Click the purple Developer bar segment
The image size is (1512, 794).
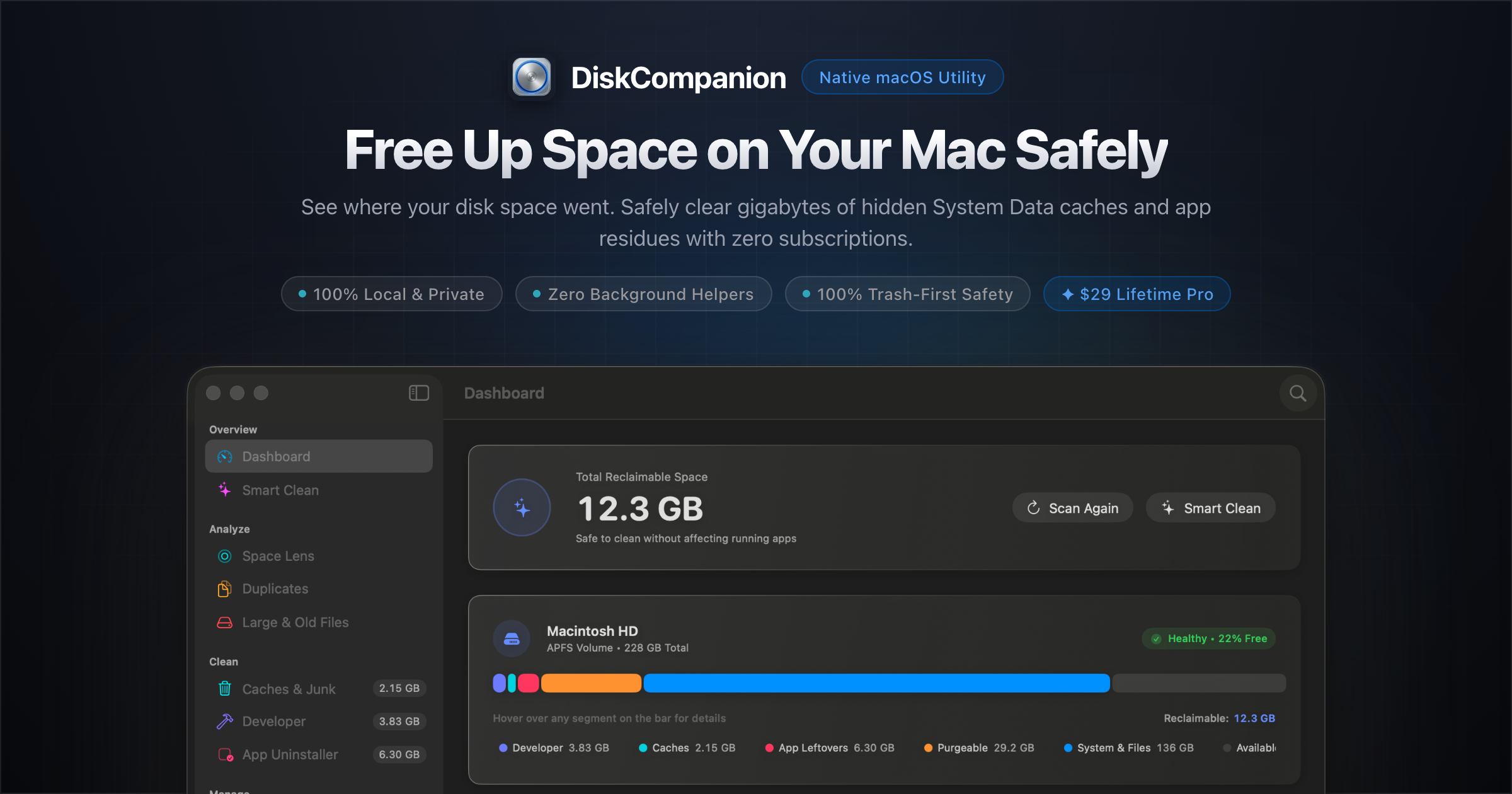coord(499,683)
